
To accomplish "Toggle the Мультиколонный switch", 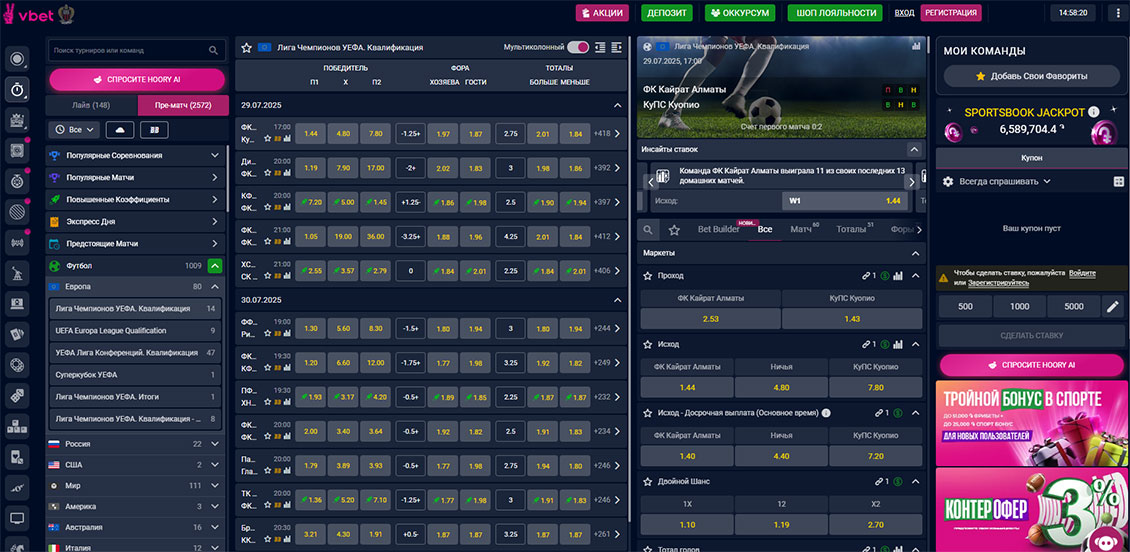I will [x=578, y=48].
